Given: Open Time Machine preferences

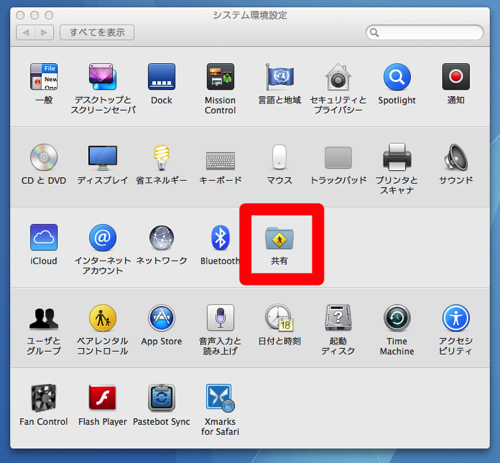Looking at the screenshot, I should [x=397, y=318].
